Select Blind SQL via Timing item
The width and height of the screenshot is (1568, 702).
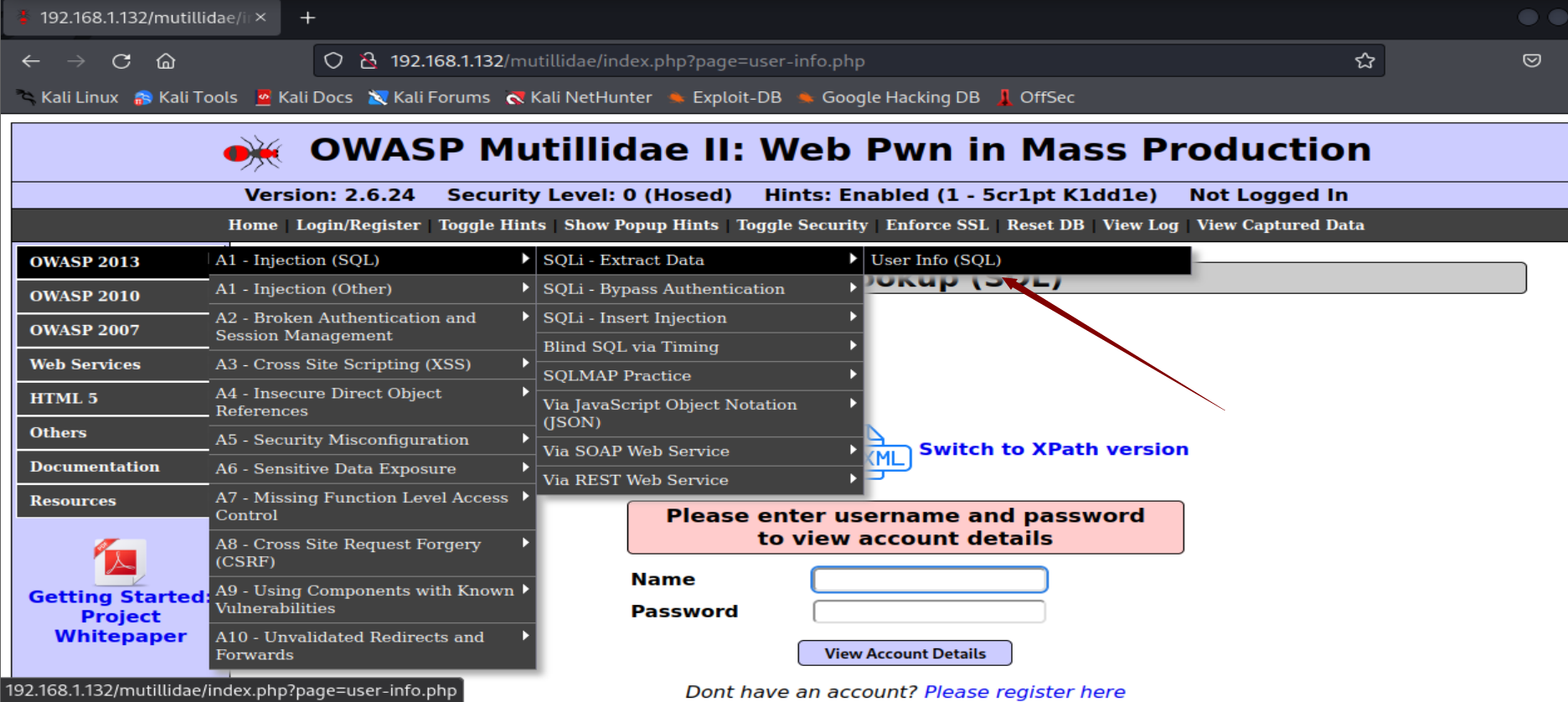tap(699, 347)
